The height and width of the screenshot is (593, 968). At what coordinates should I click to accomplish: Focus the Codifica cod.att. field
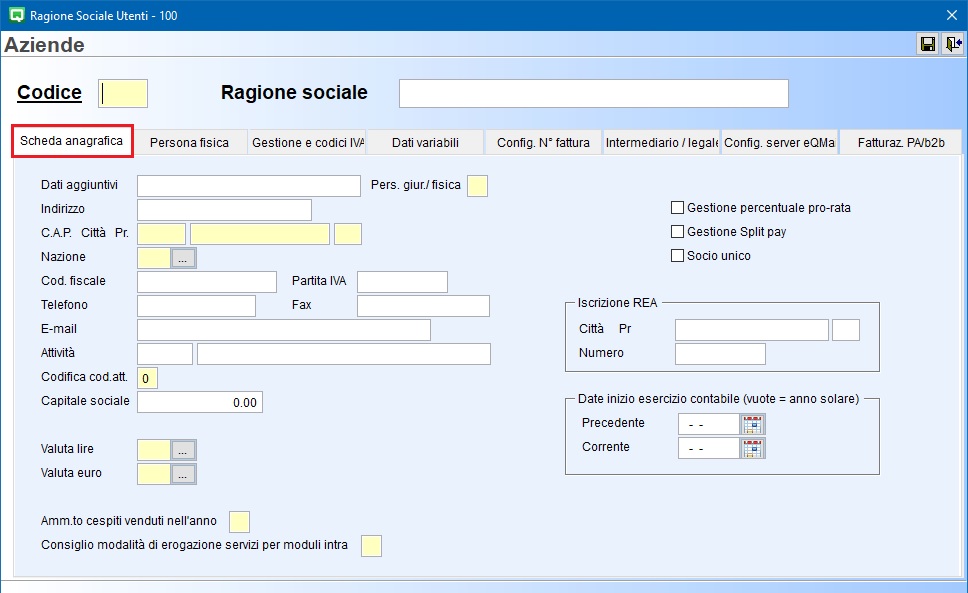pos(148,378)
